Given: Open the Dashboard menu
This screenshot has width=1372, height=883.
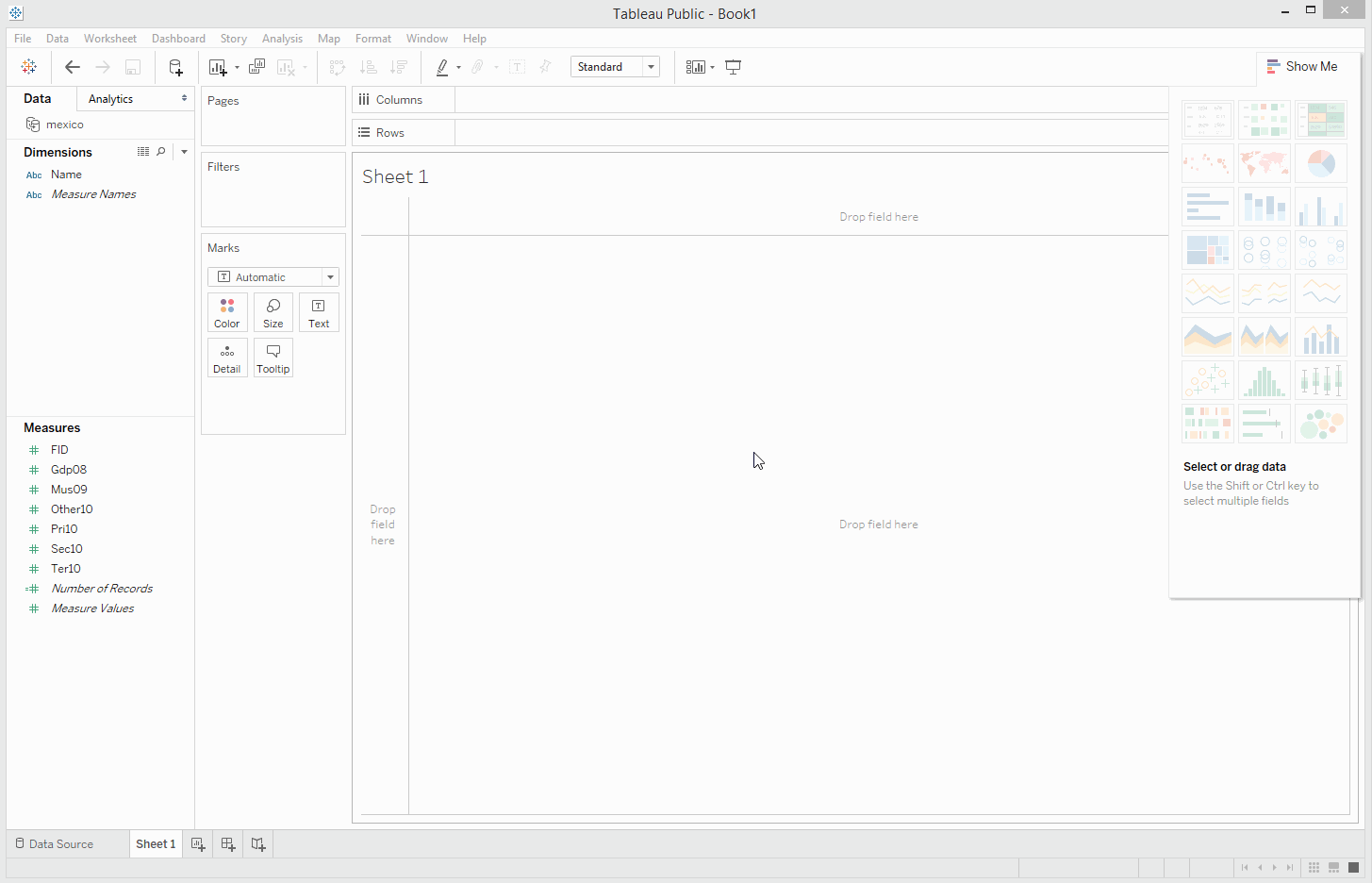Looking at the screenshot, I should point(178,39).
